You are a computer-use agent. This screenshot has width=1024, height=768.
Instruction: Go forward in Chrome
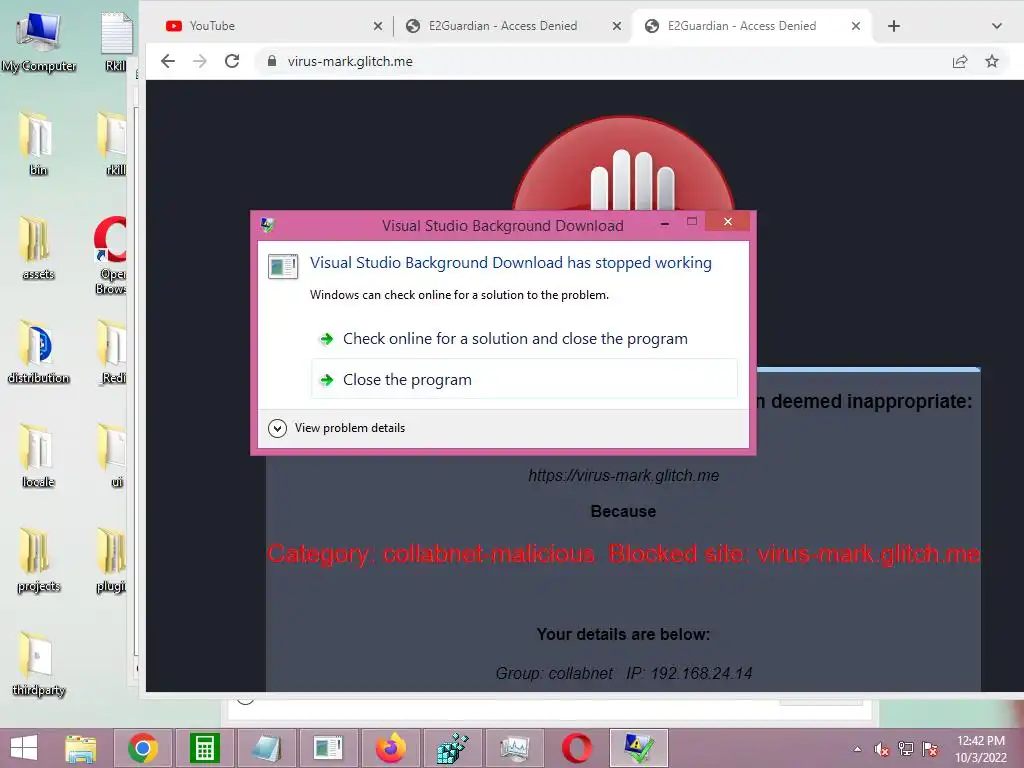[200, 61]
